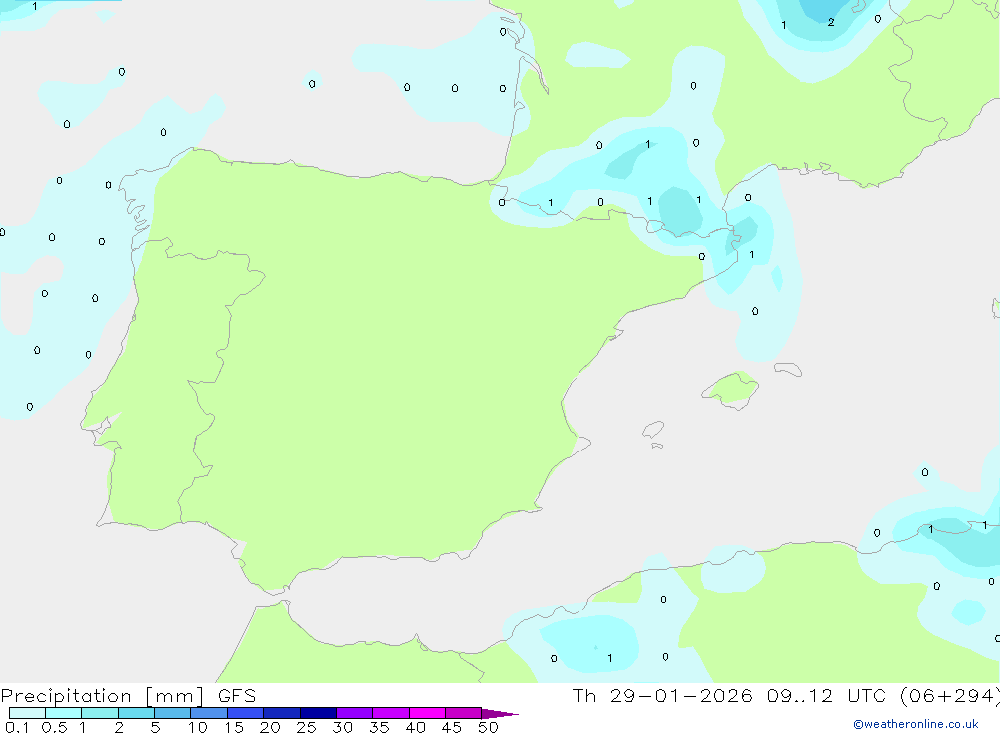
Task: Click the legend swatch between 0.5 and 1
Action: 63,713
